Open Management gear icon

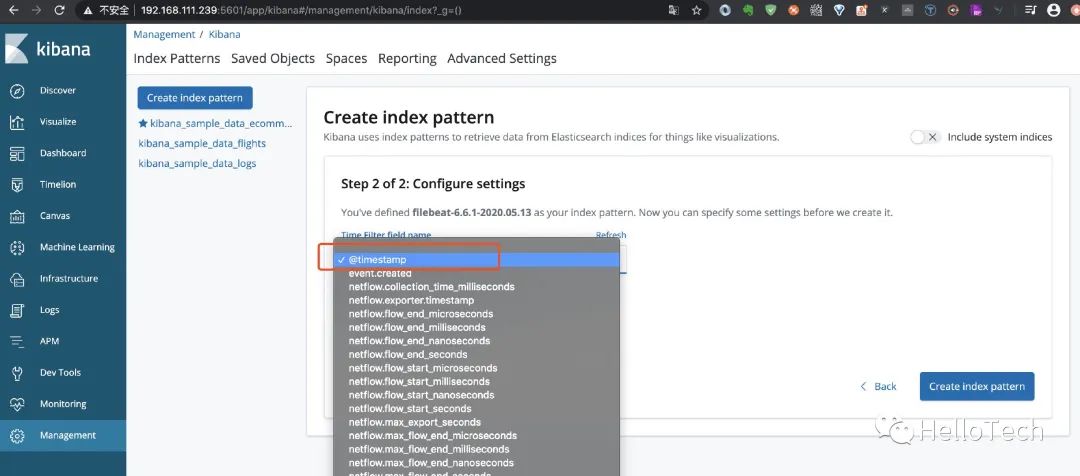tap(17, 435)
